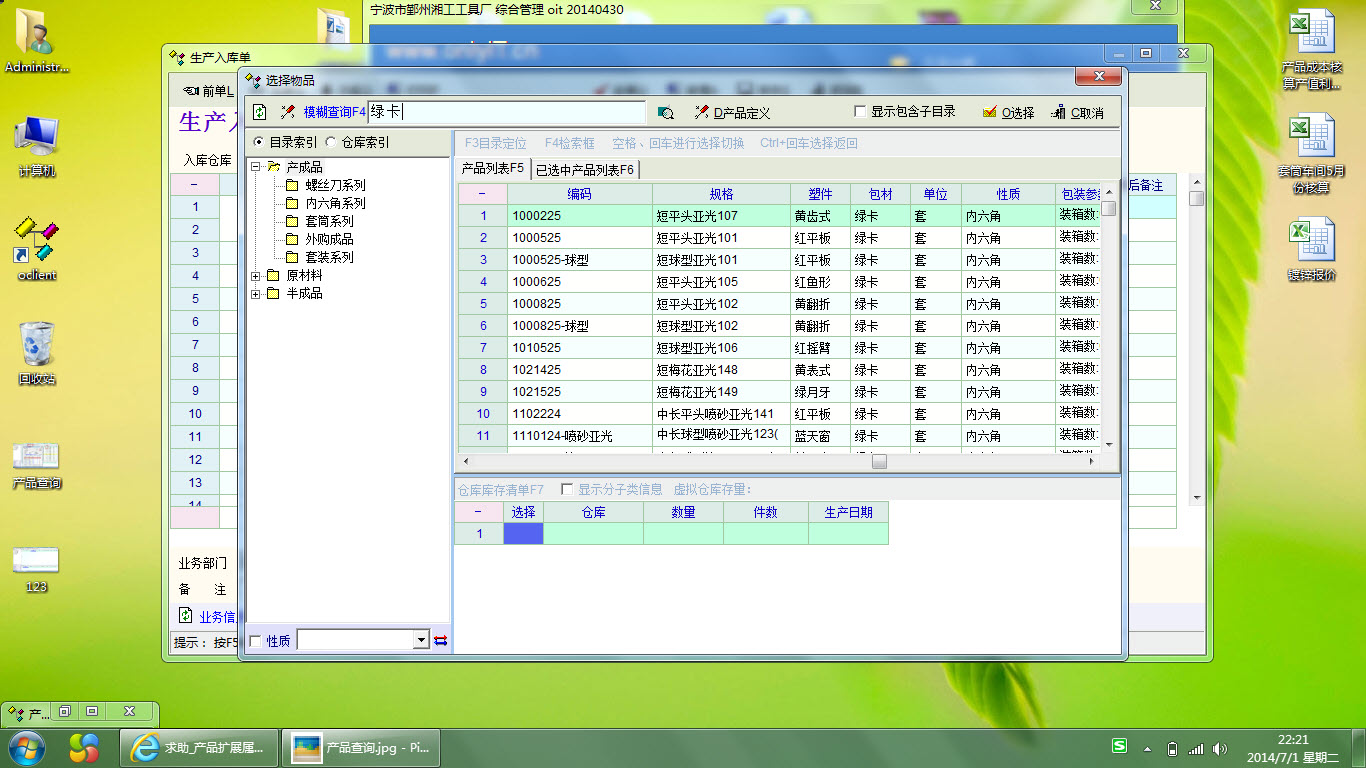
Task: Open the 回收站 recycle bin icon
Action: click(x=36, y=352)
